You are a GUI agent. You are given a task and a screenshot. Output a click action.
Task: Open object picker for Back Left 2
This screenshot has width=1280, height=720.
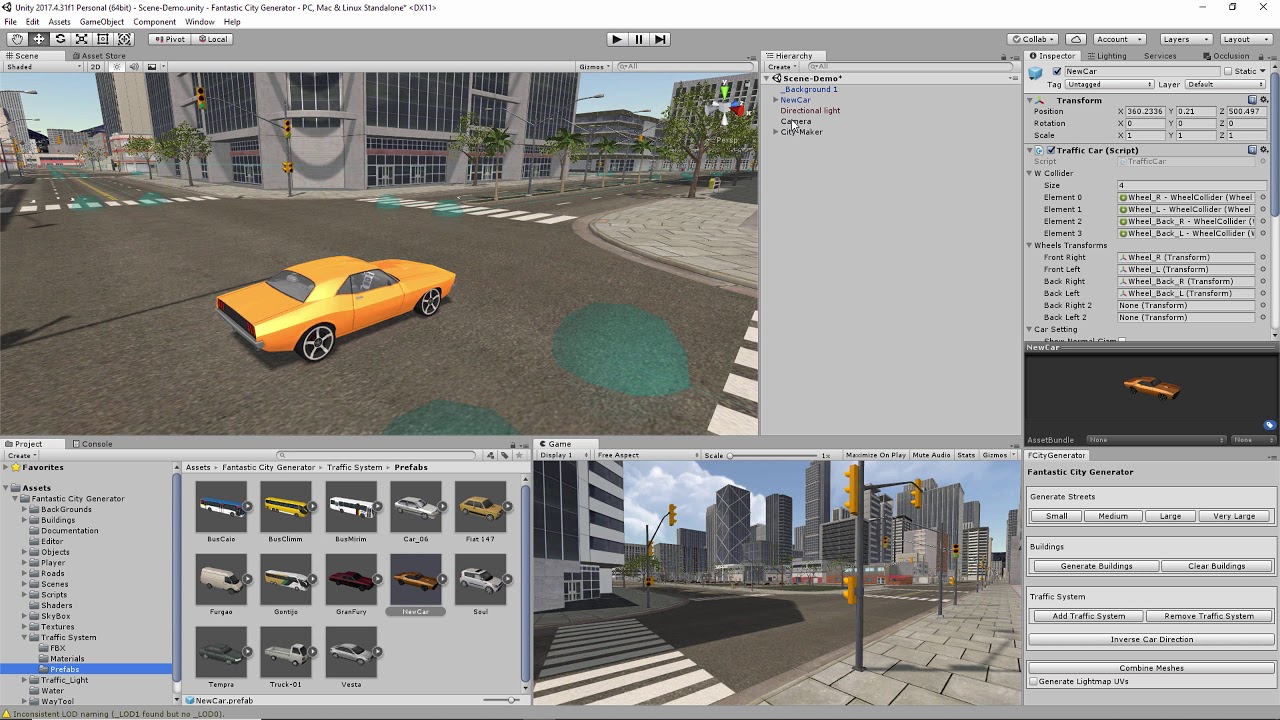click(x=1263, y=317)
